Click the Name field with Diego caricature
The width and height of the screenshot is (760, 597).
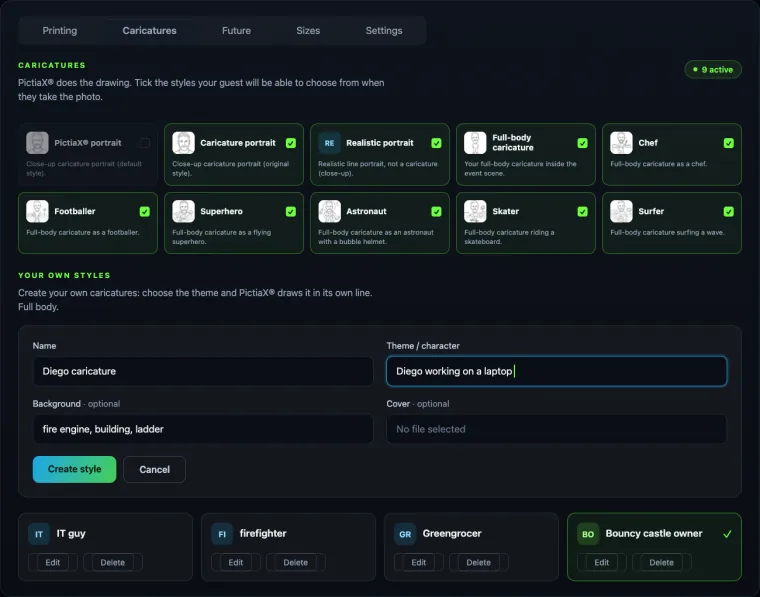203,371
